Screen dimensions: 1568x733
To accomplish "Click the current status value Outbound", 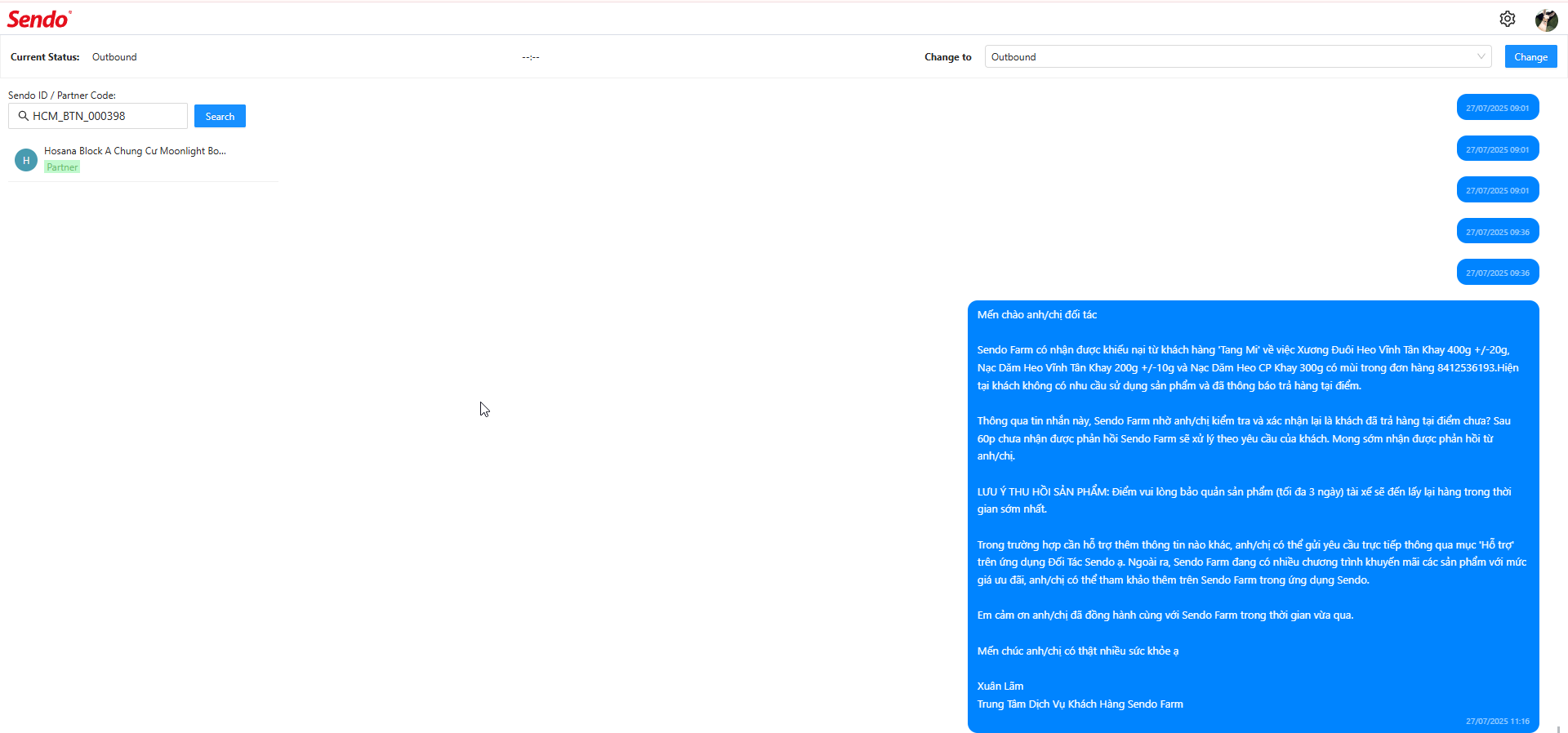I will coord(114,57).
